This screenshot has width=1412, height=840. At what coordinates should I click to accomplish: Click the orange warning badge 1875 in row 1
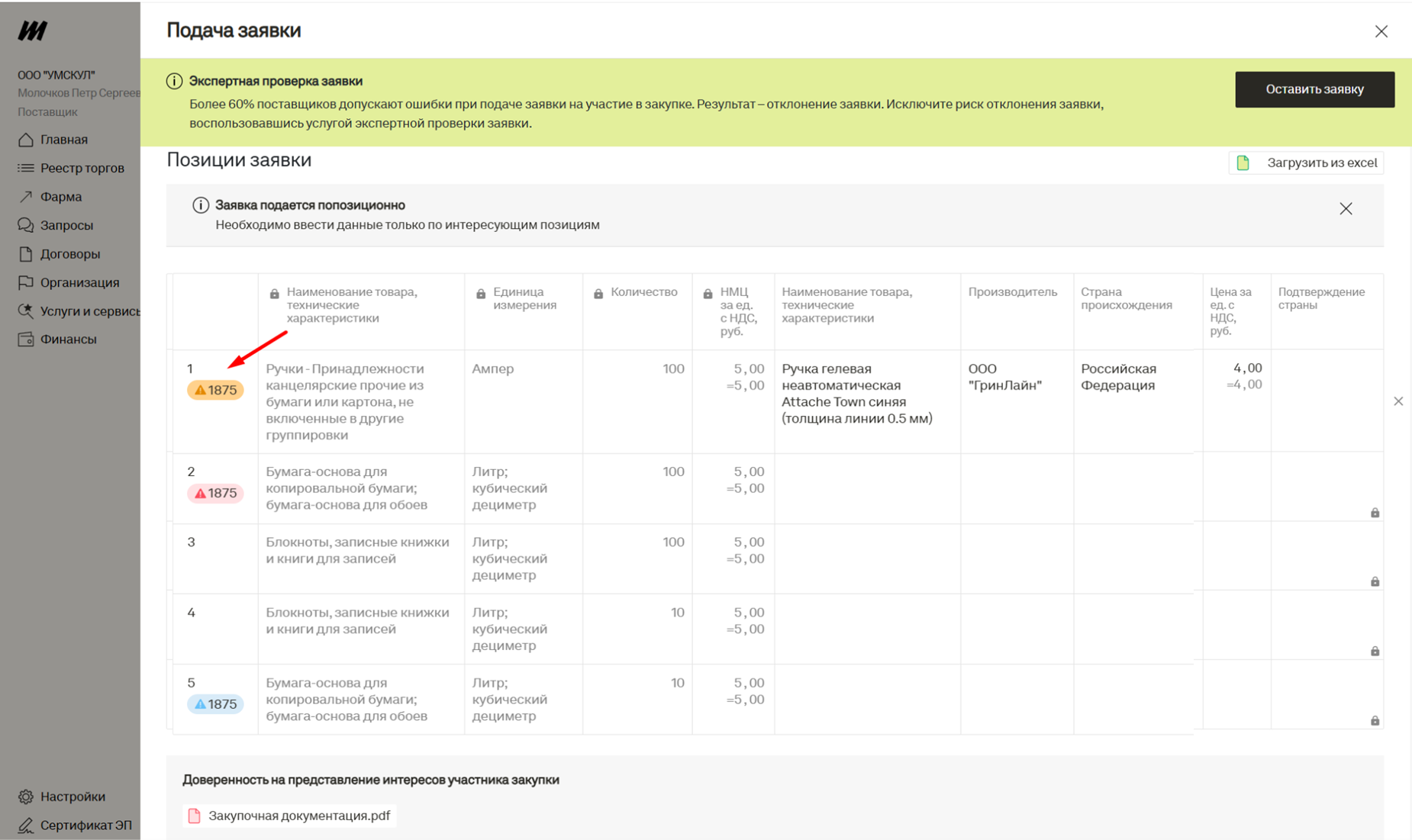click(215, 390)
